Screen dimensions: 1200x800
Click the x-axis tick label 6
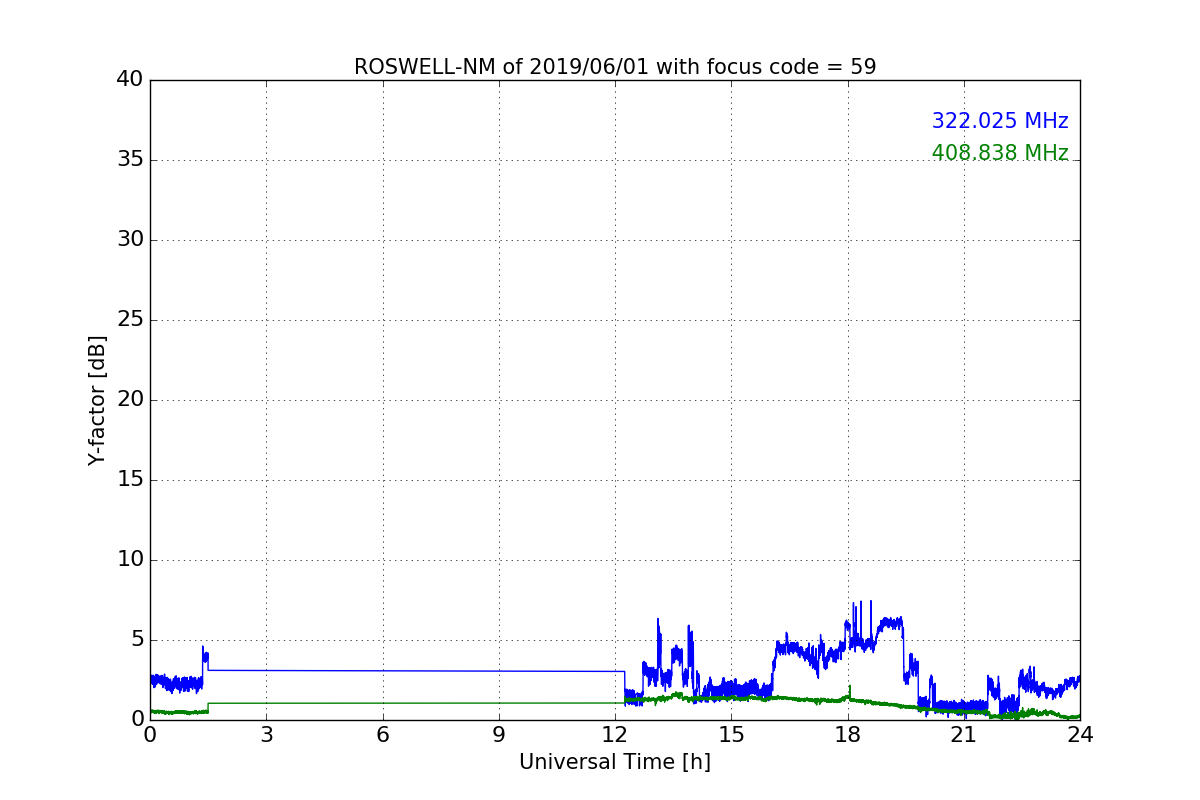click(382, 734)
